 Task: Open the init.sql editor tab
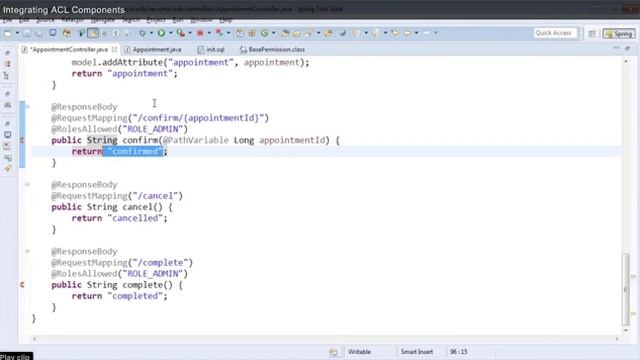pos(215,49)
